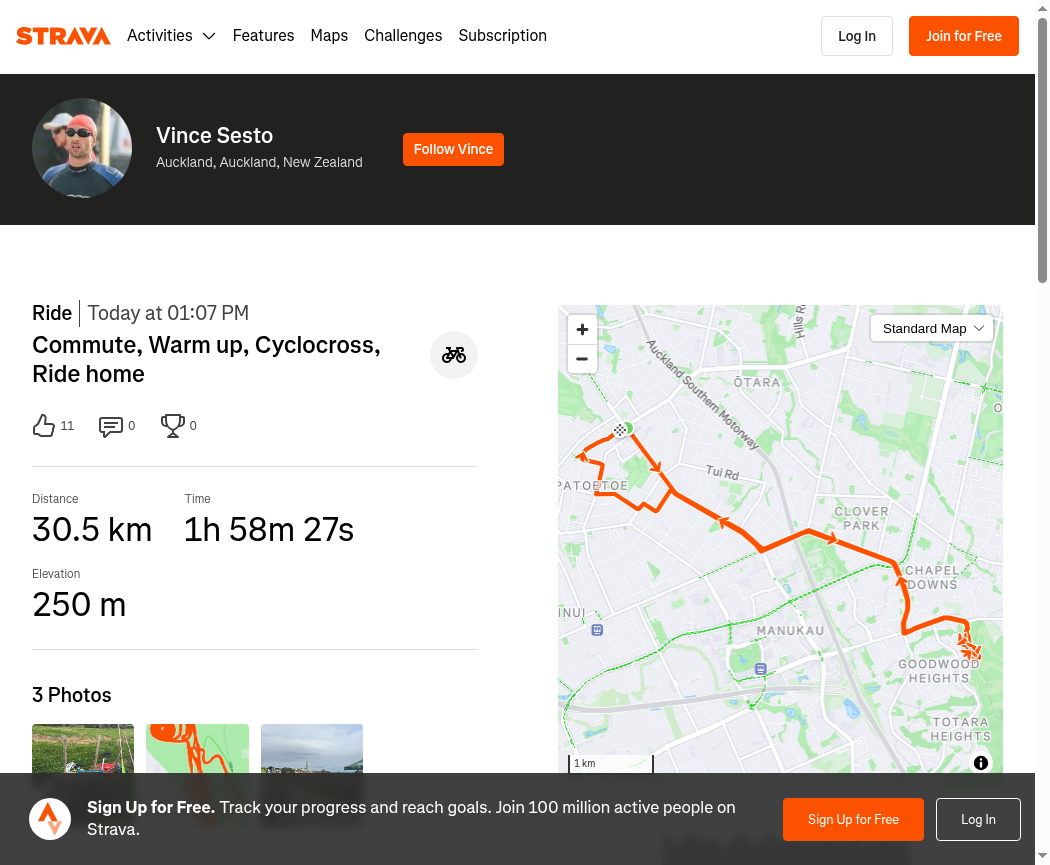This screenshot has width=1050, height=865.
Task: Open the Subscription menu item
Action: [x=502, y=36]
